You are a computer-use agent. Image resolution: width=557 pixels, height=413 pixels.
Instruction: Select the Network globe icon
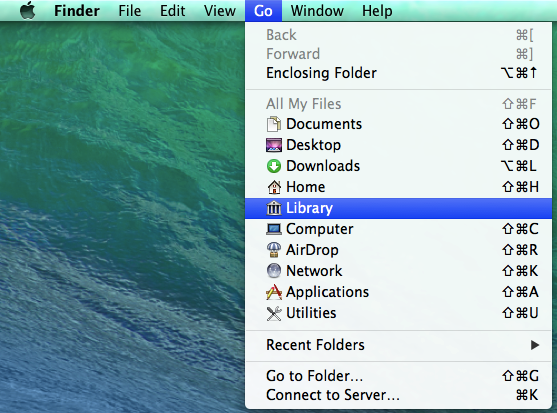(274, 271)
